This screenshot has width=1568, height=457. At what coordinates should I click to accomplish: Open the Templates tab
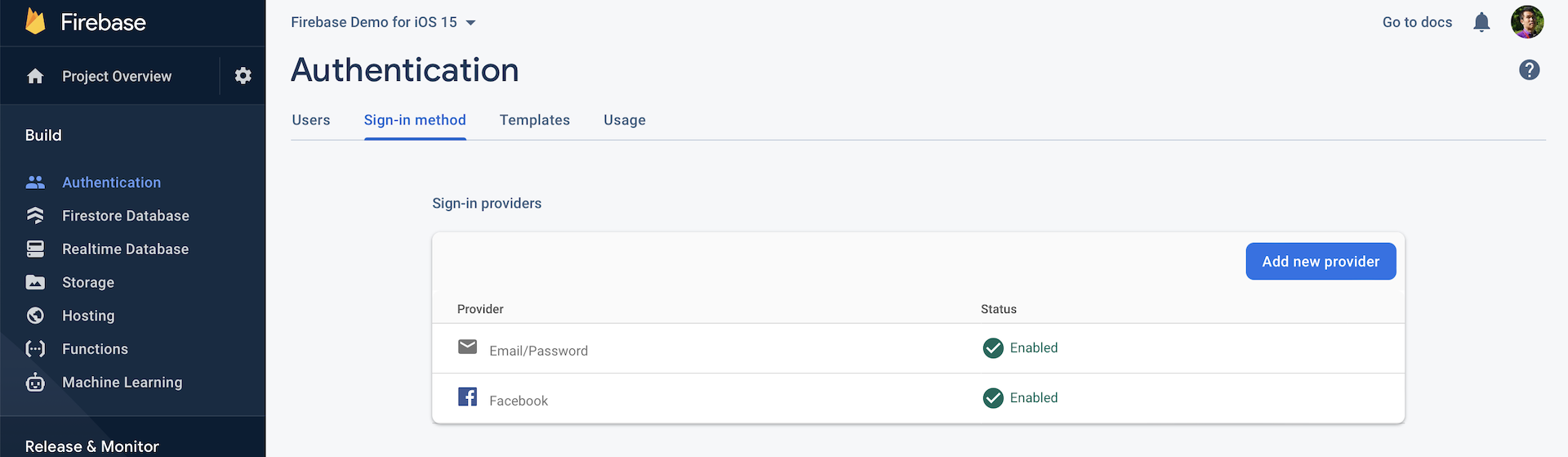pyautogui.click(x=535, y=120)
